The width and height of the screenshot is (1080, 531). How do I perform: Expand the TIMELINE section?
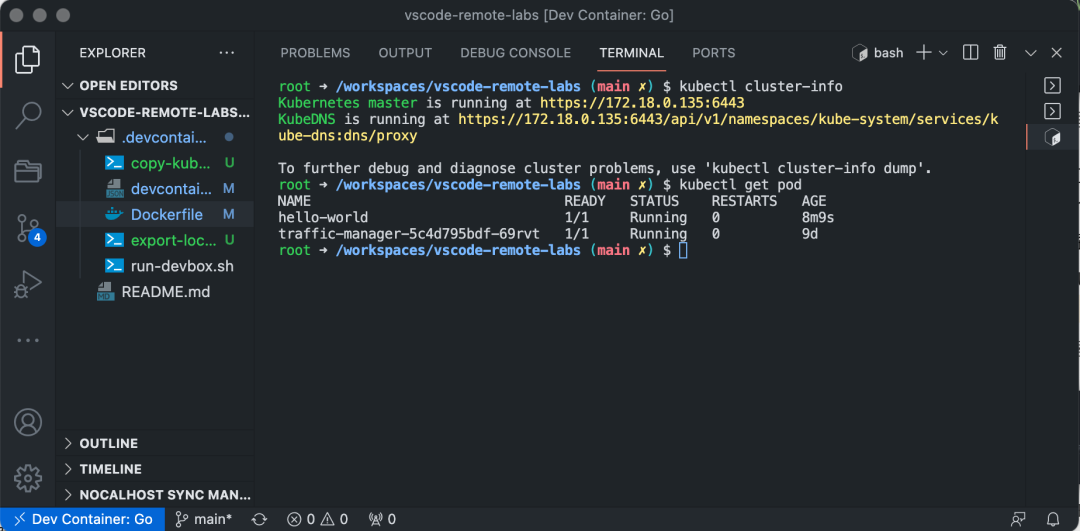point(155,469)
